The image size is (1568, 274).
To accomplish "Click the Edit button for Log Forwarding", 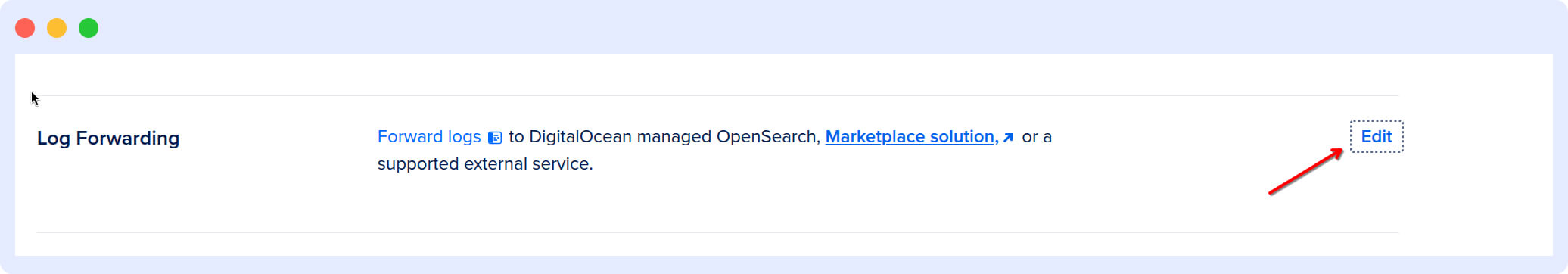I will [1377, 136].
